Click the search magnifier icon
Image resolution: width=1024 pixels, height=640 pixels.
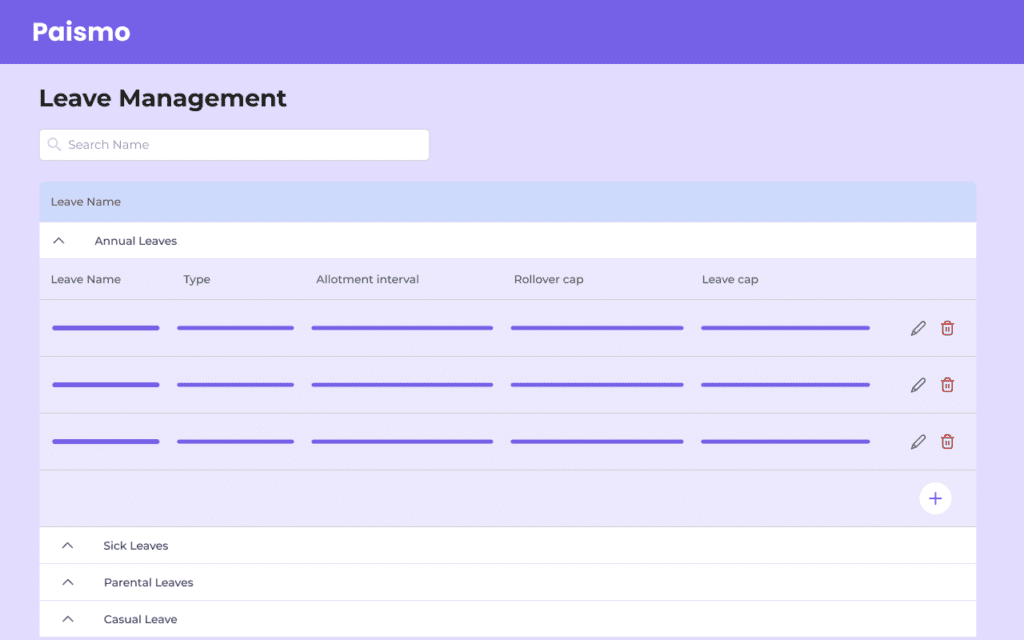(54, 144)
